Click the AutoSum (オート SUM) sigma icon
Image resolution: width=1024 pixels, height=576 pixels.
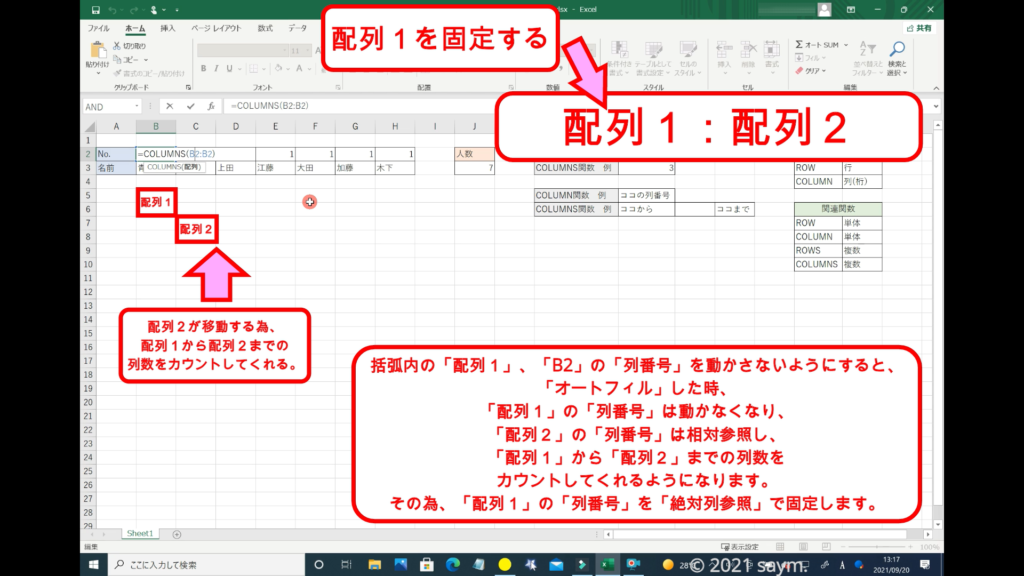[x=800, y=45]
